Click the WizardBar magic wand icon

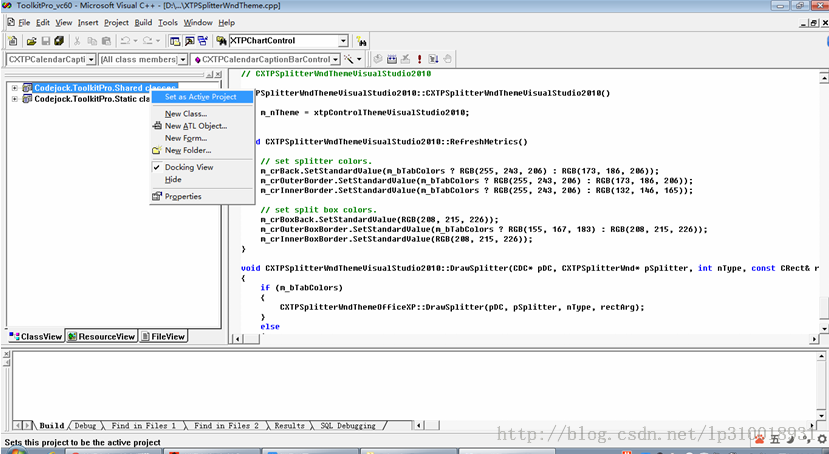[x=349, y=59]
